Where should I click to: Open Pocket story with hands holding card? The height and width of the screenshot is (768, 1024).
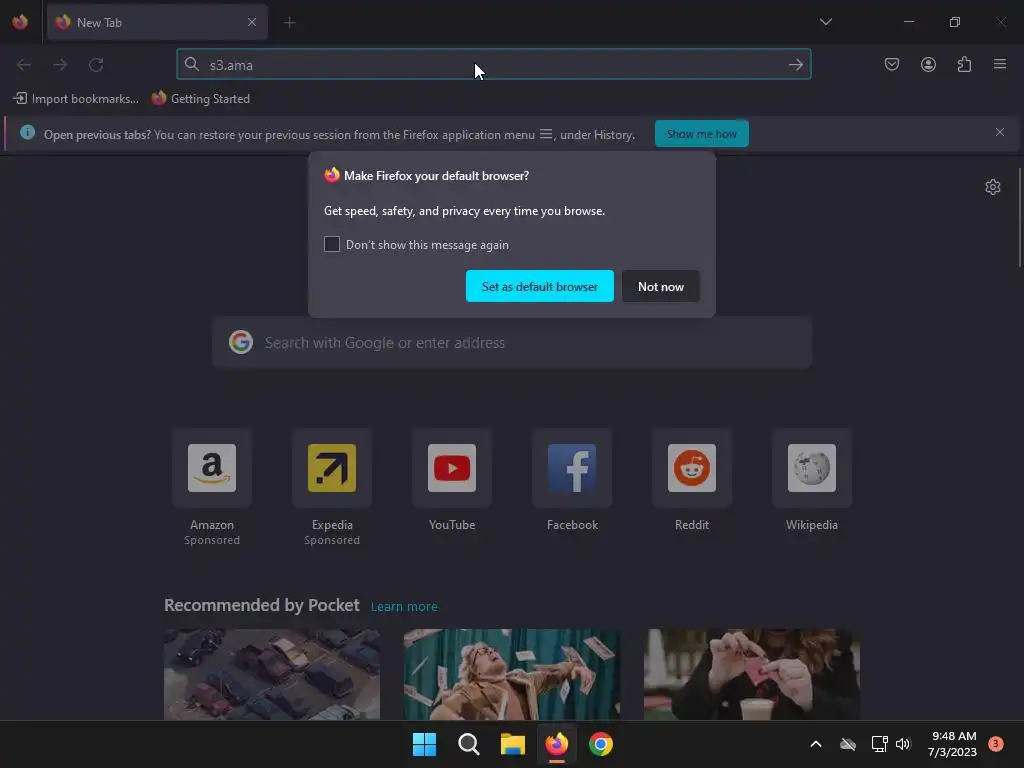752,674
